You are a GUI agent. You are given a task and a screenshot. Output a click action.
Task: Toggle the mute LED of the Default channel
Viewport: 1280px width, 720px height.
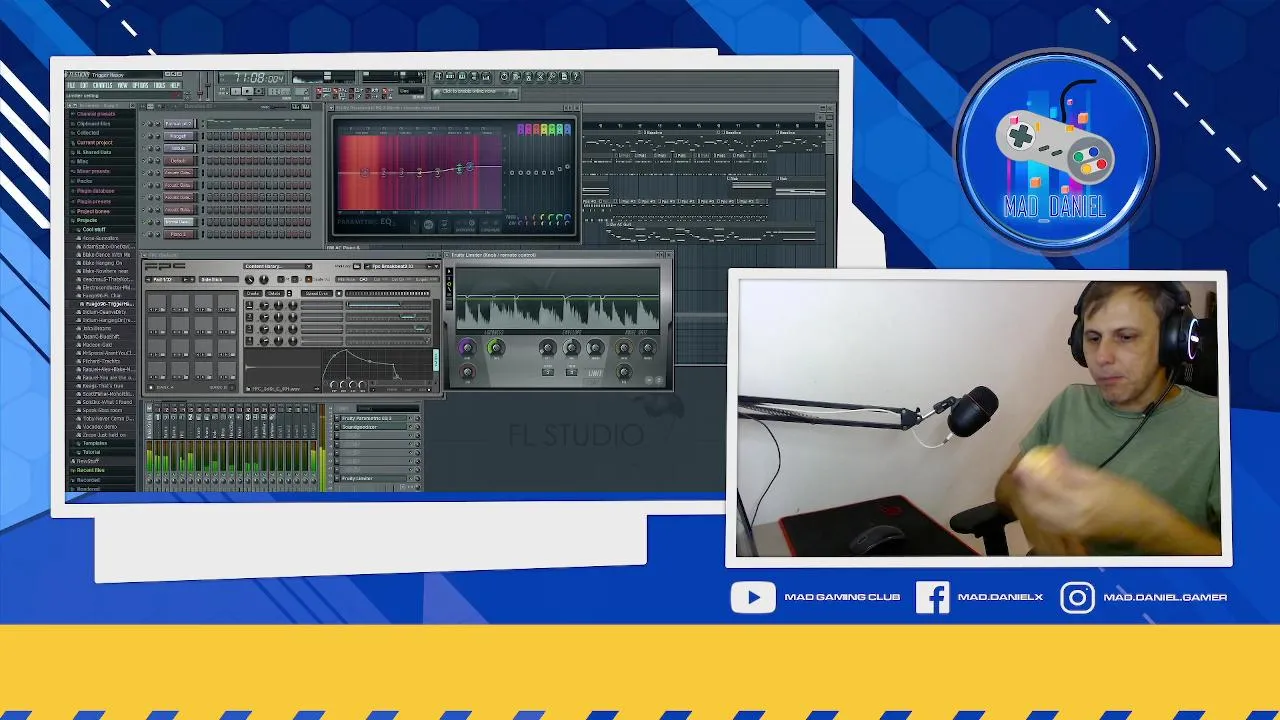coord(143,161)
